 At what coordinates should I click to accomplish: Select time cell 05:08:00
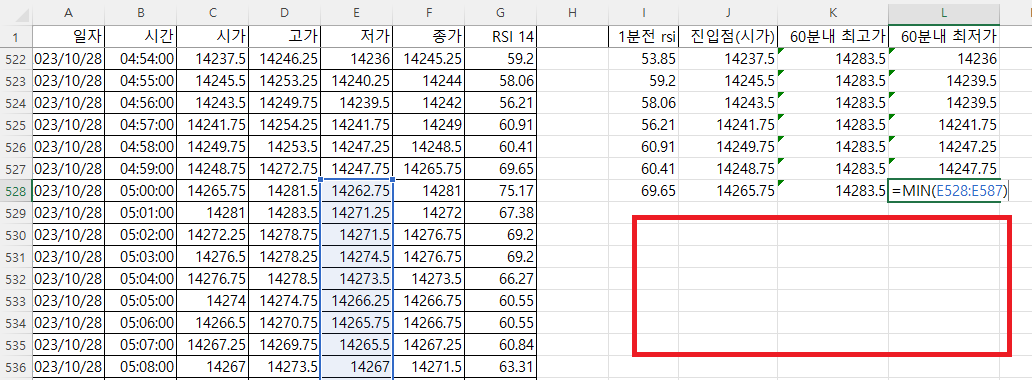[x=140, y=366]
